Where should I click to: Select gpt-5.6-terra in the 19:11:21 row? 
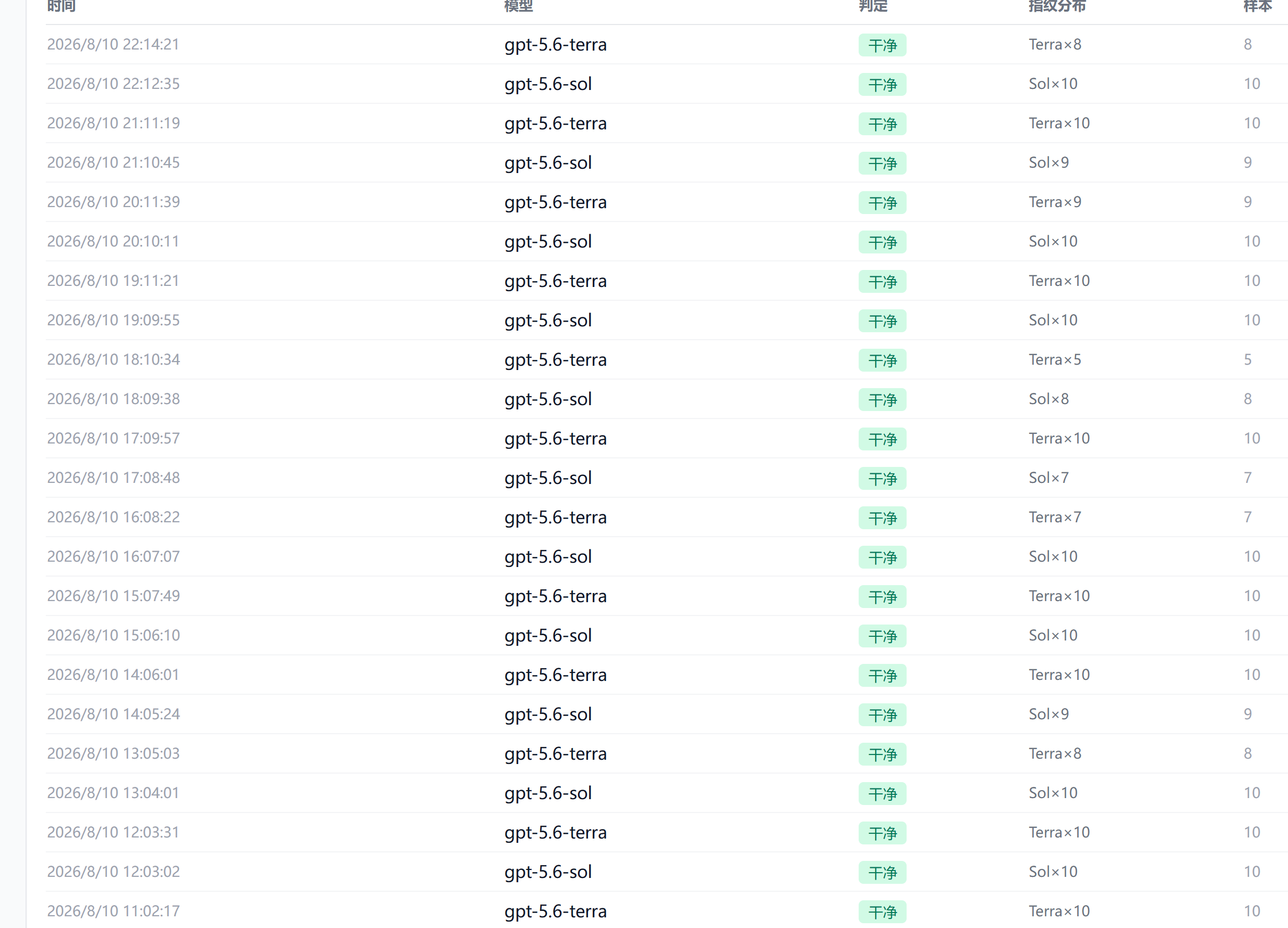(556, 281)
